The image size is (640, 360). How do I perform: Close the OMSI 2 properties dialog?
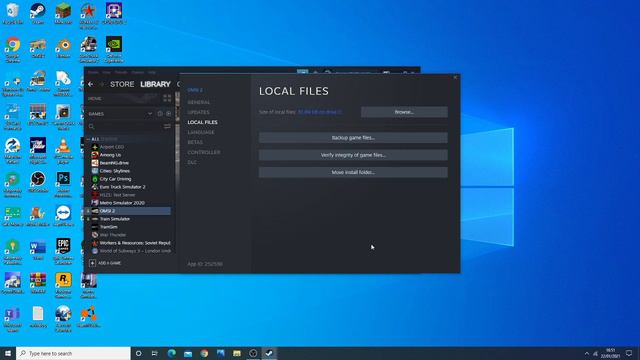click(455, 77)
